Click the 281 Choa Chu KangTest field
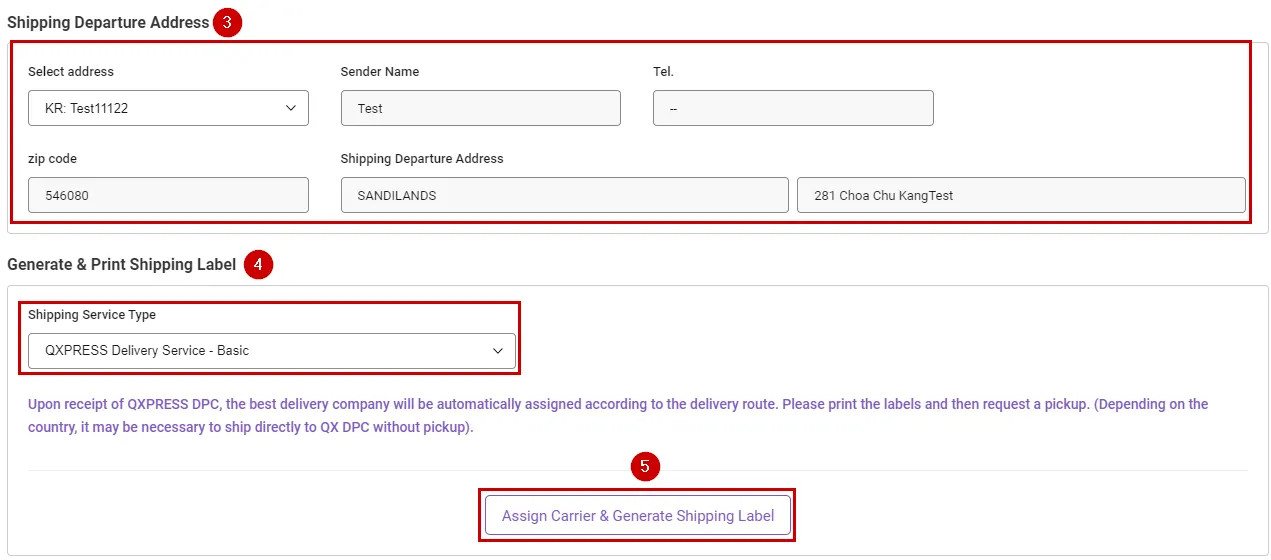Image resolution: width=1271 pixels, height=560 pixels. click(x=1020, y=195)
